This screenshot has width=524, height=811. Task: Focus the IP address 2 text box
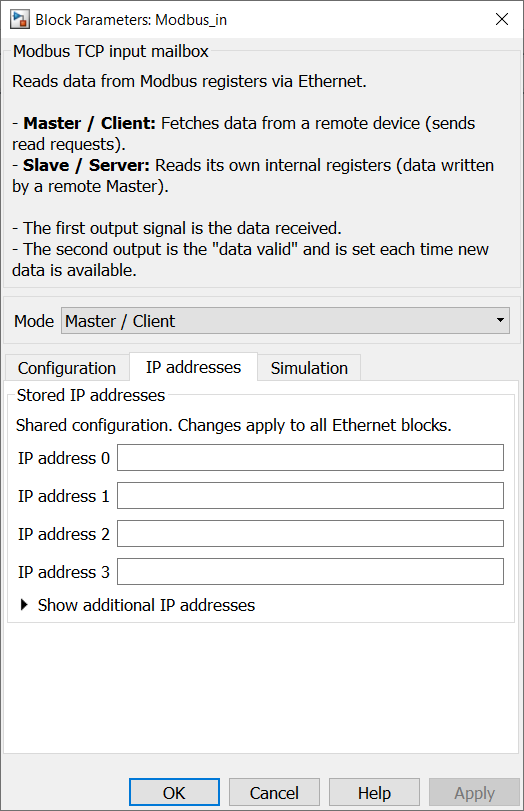pyautogui.click(x=310, y=534)
